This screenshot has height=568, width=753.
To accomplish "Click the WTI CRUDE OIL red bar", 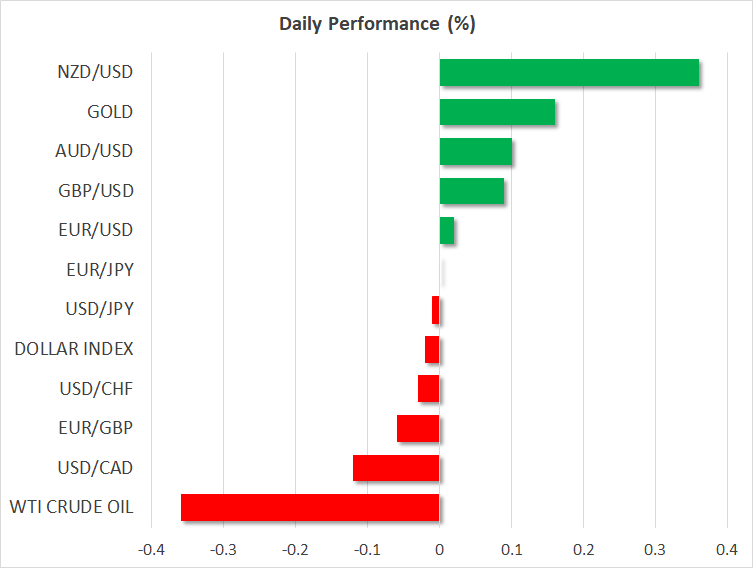I will (310, 508).
